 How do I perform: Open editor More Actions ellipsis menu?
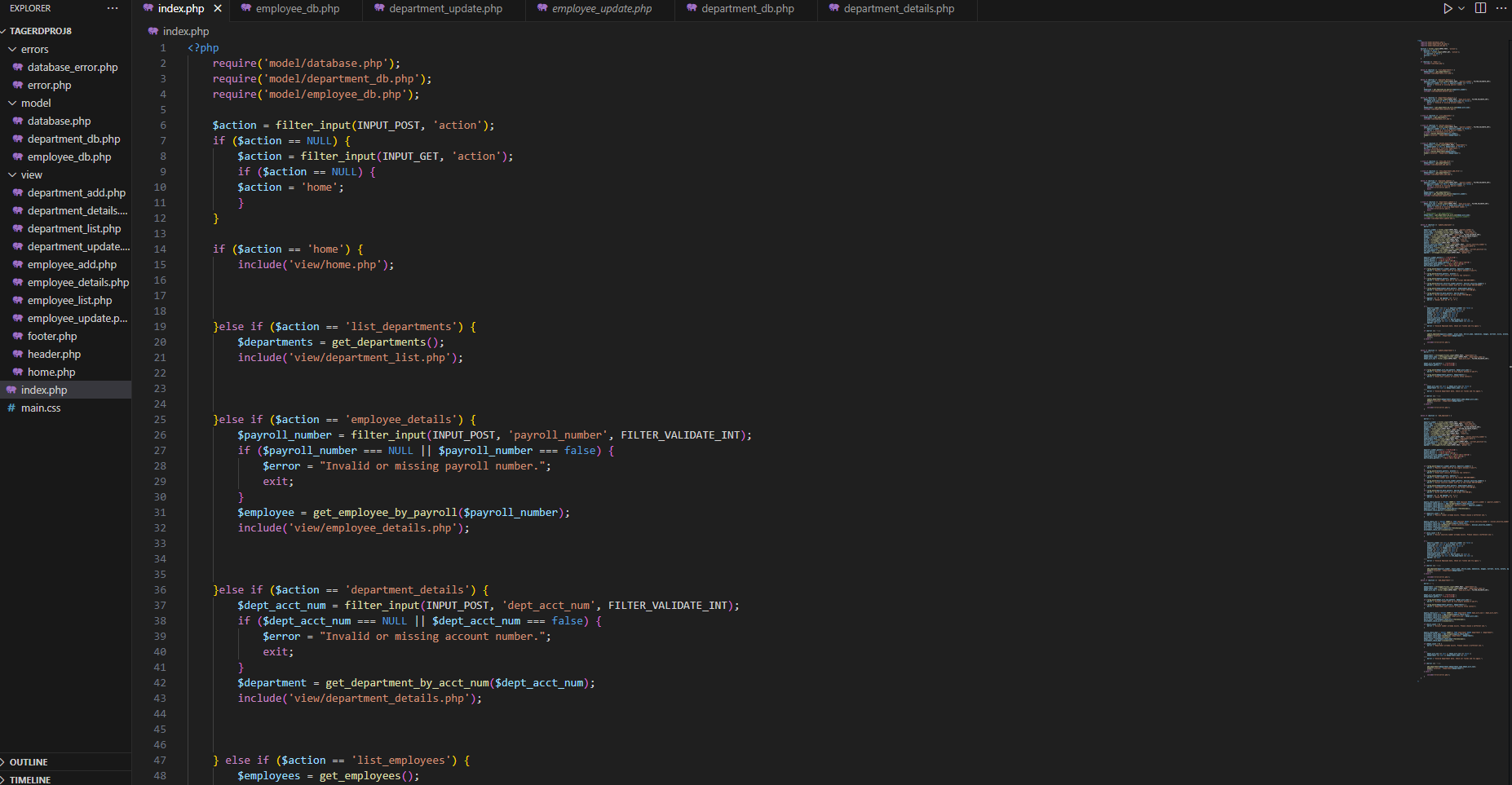point(1501,8)
